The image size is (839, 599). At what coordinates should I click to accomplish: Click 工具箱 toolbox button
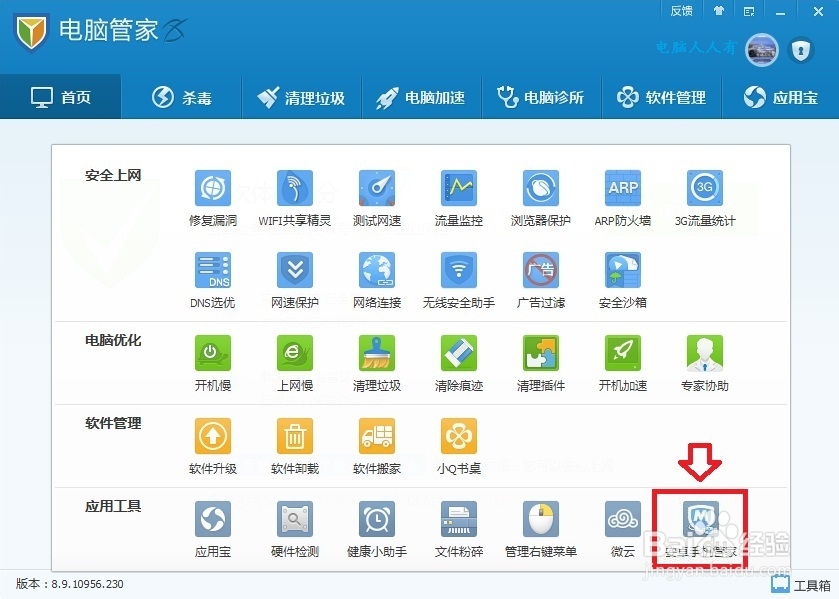801,585
